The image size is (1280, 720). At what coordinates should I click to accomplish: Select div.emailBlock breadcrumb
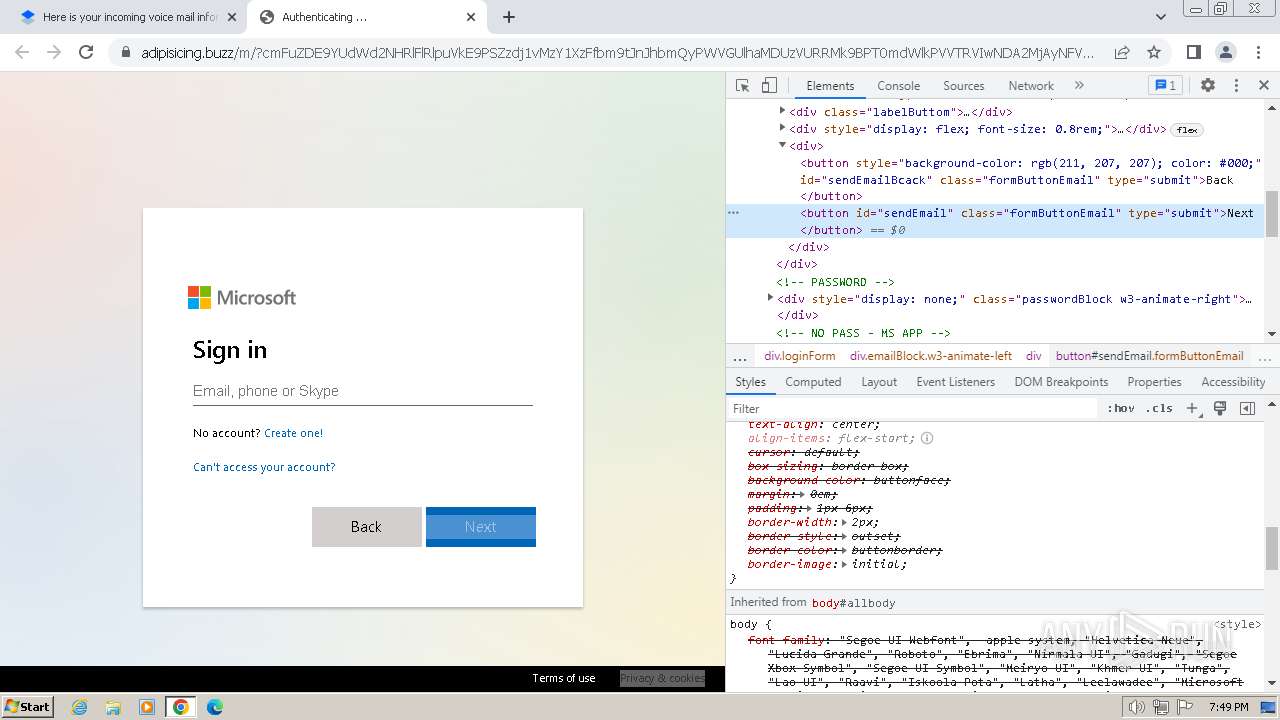[x=931, y=356]
